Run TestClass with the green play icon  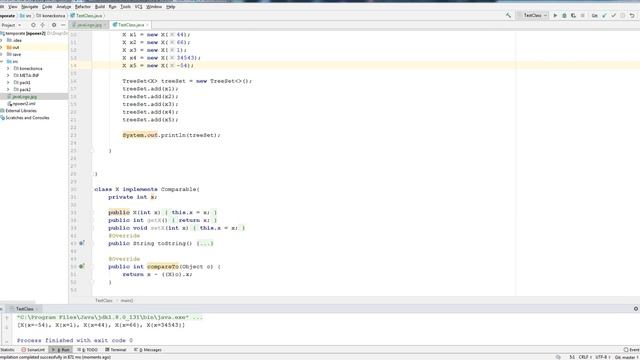pos(555,16)
